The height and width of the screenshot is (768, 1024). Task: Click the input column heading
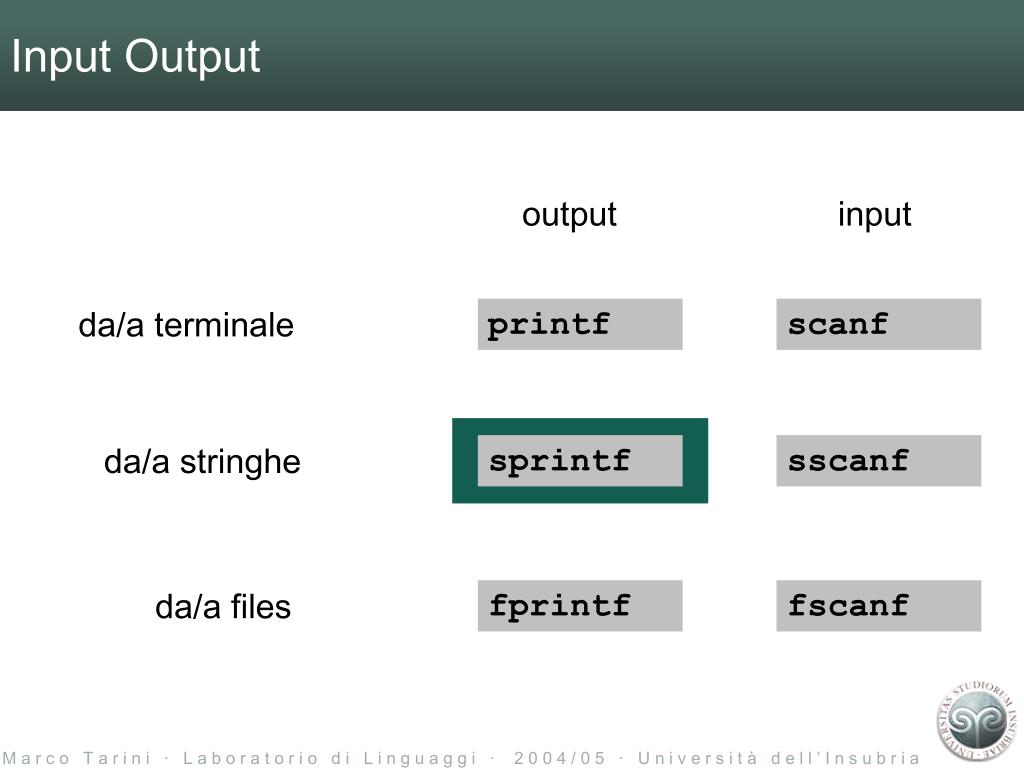pyautogui.click(x=874, y=216)
